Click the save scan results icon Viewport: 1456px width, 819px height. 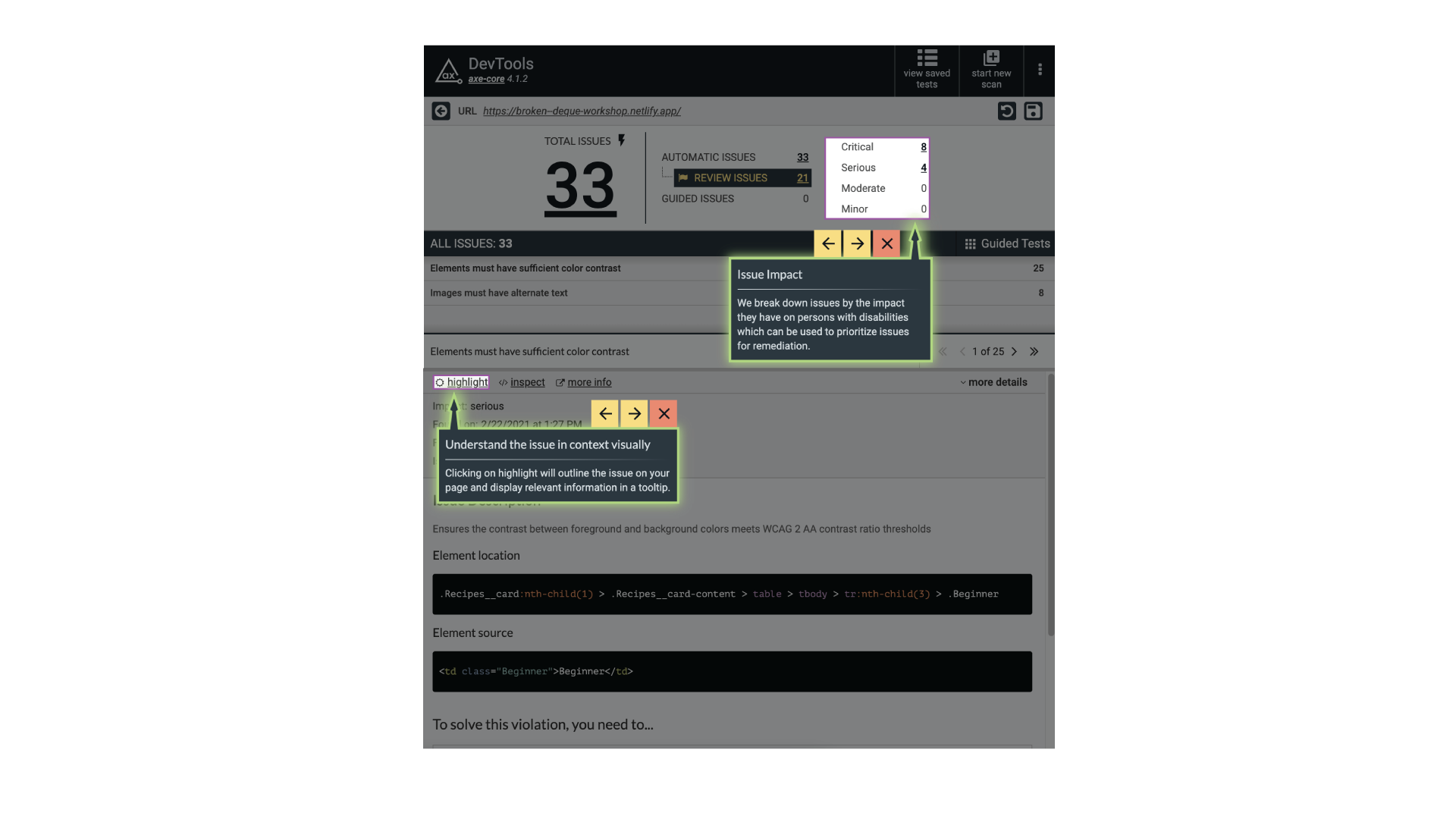click(x=1033, y=111)
